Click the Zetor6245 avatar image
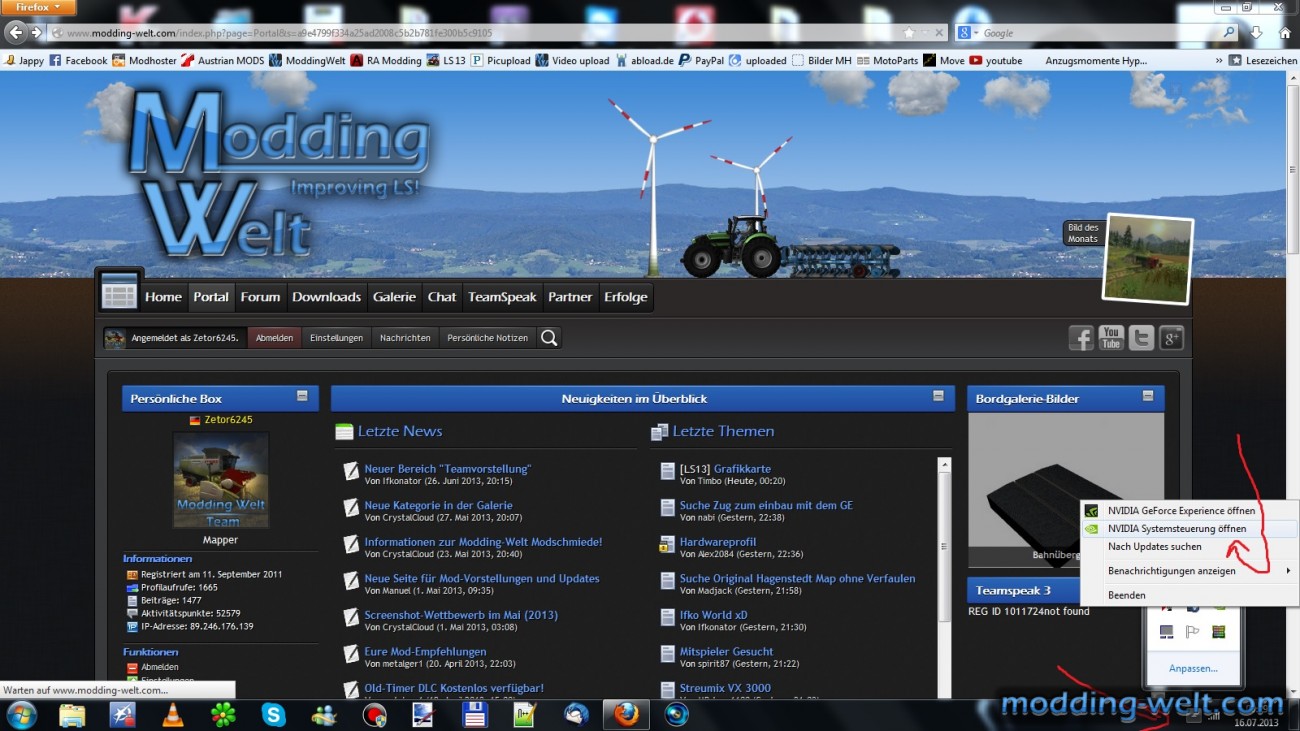 220,480
